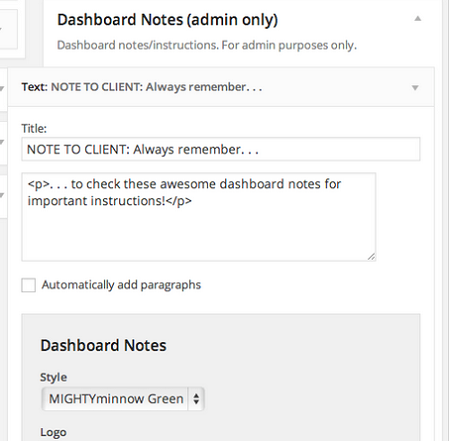Click the cut-off arrow left of Title field

(x=2, y=142)
